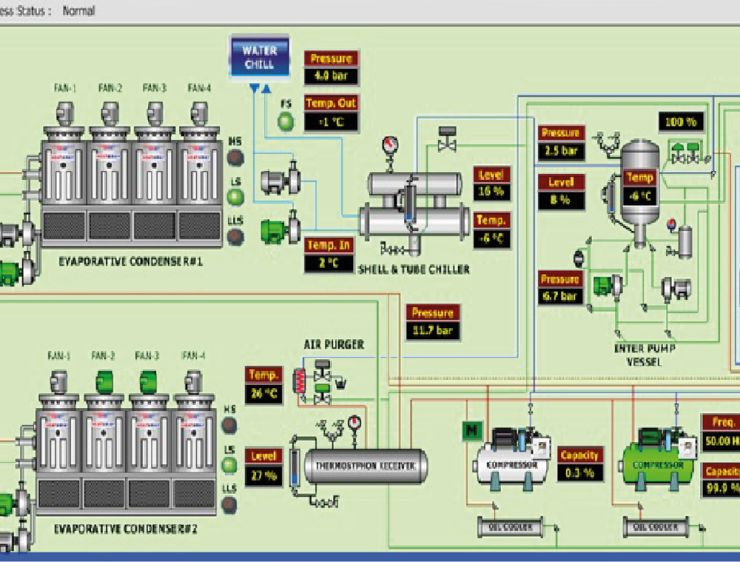Click the left Oil Cooler under white compressor
The height and width of the screenshot is (562, 740).
(x=510, y=527)
